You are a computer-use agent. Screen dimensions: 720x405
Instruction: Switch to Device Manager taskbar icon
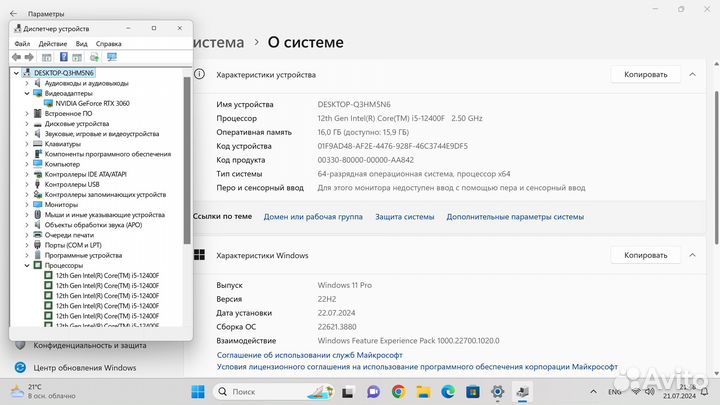[x=523, y=392]
